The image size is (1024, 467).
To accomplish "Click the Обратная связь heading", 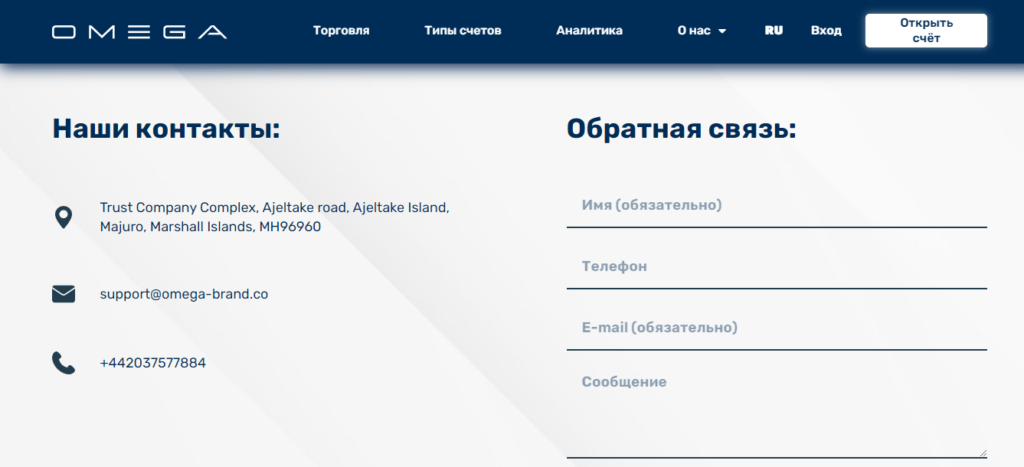I will (681, 129).
